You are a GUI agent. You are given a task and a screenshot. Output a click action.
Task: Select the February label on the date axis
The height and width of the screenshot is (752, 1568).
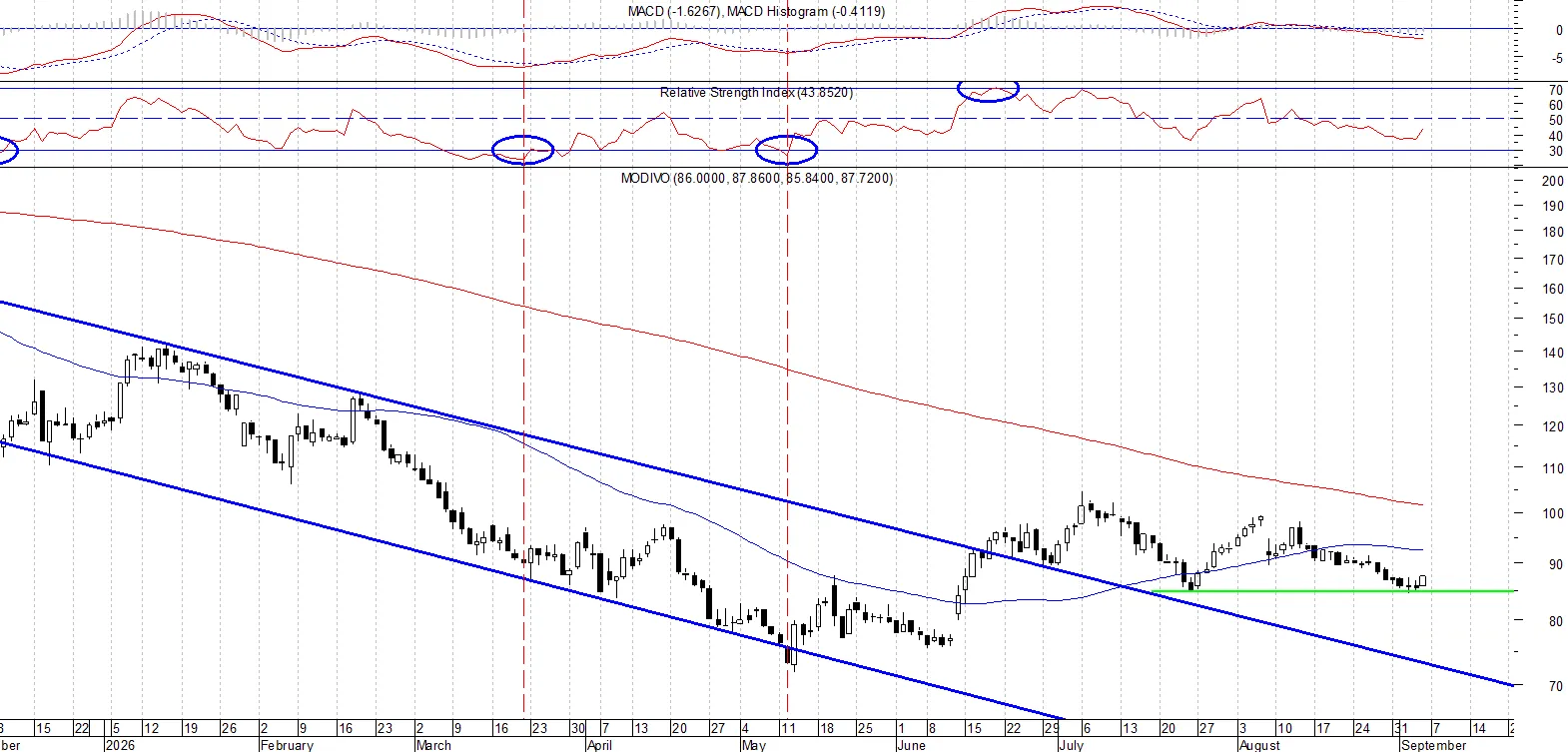(x=287, y=745)
